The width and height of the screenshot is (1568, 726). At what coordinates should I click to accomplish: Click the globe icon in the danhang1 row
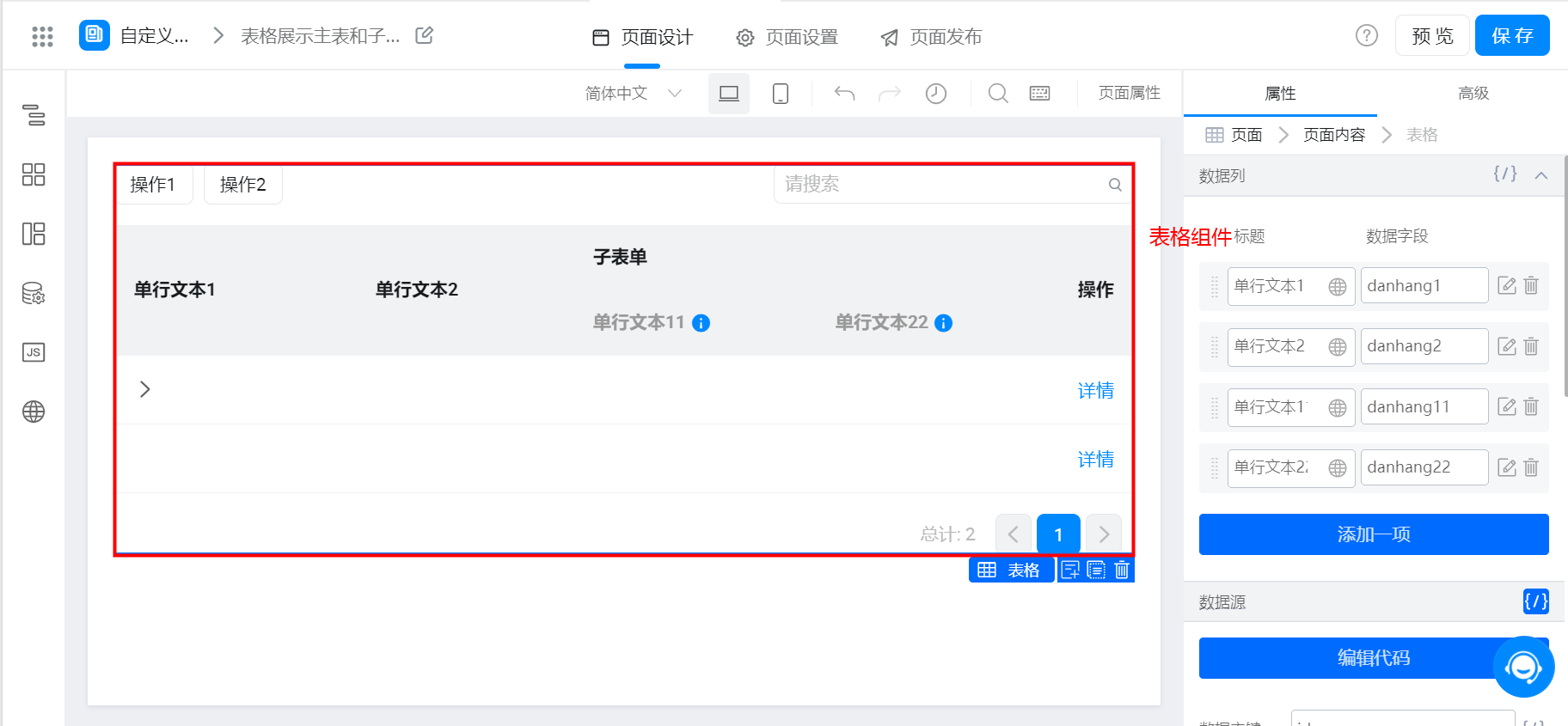click(x=1338, y=286)
